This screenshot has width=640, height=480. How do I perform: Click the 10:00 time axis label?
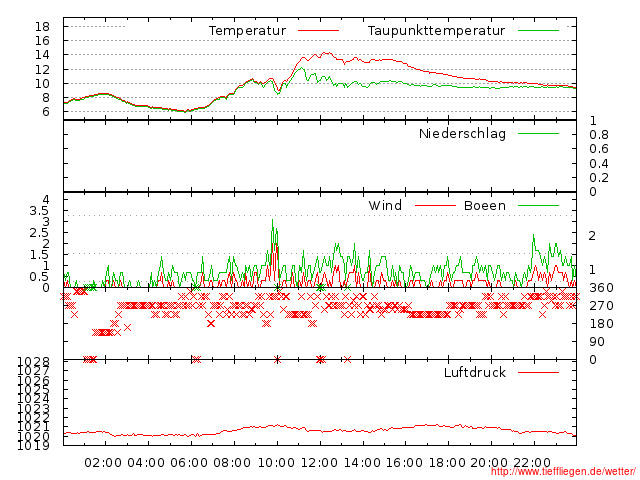[x=276, y=463]
